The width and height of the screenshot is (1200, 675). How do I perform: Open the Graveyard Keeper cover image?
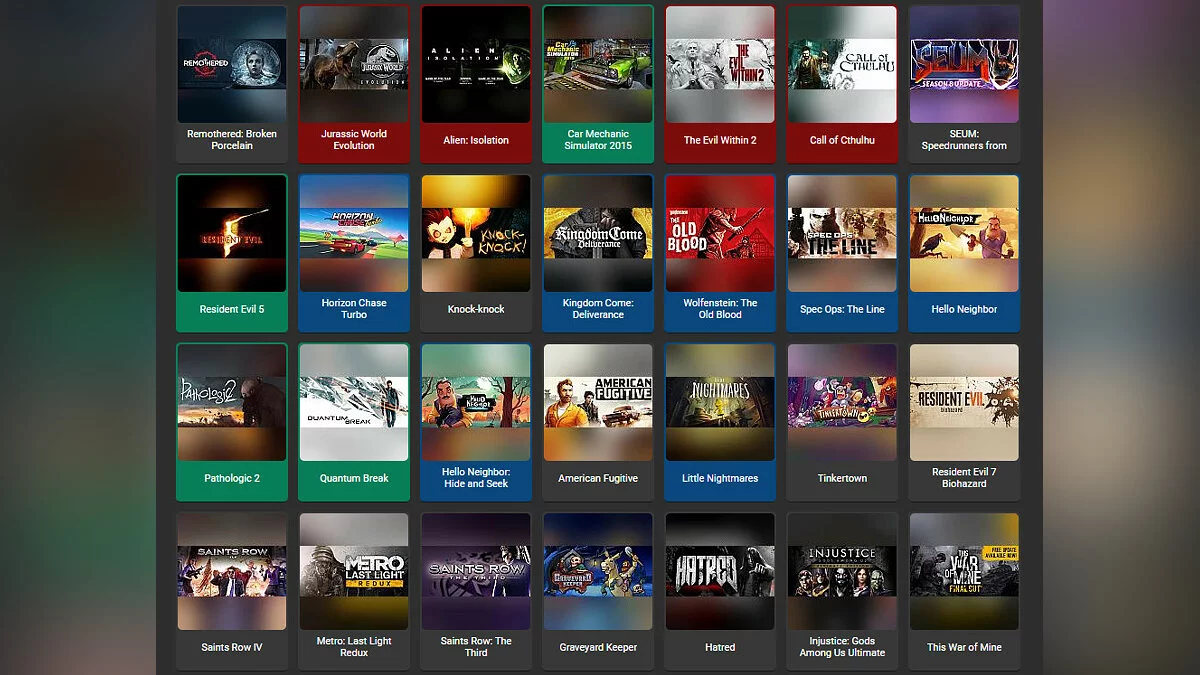(x=598, y=571)
